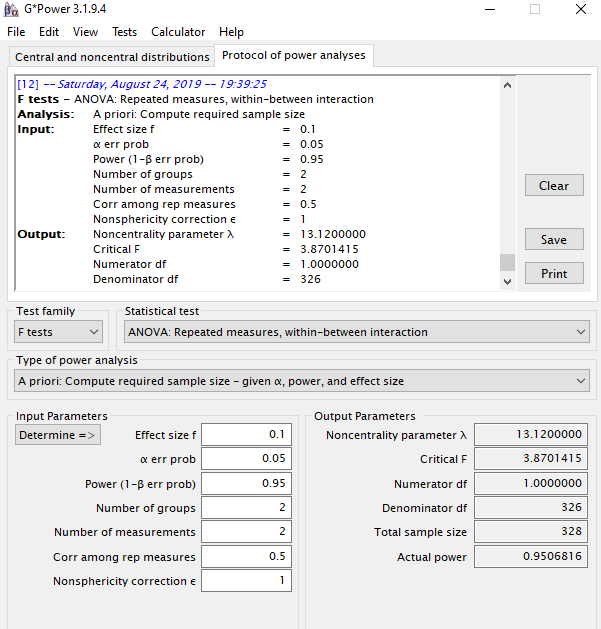The image size is (601, 629).
Task: Click the G*Power app icon in title bar
Action: point(11,9)
